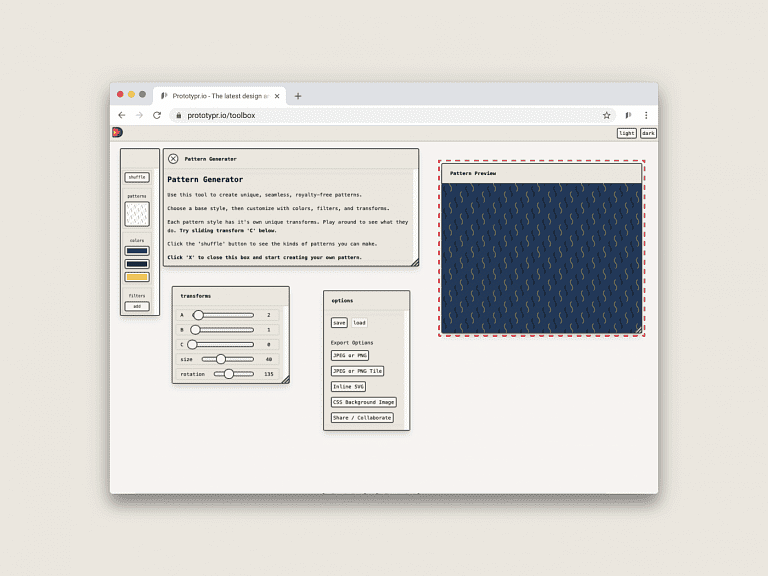The width and height of the screenshot is (768, 576).
Task: Click the save button in options
Action: (x=339, y=323)
